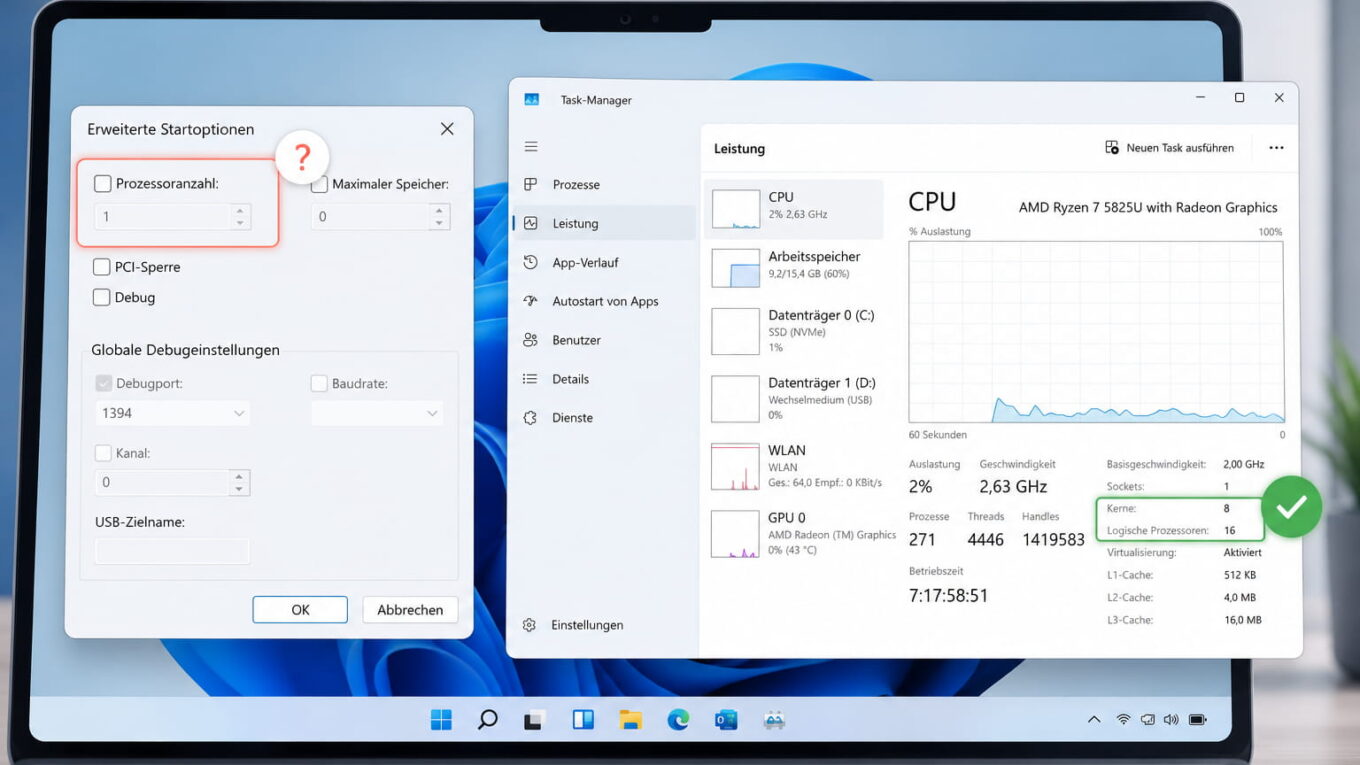1360x765 pixels.
Task: Go to Autostart von Apps
Action: coord(604,301)
